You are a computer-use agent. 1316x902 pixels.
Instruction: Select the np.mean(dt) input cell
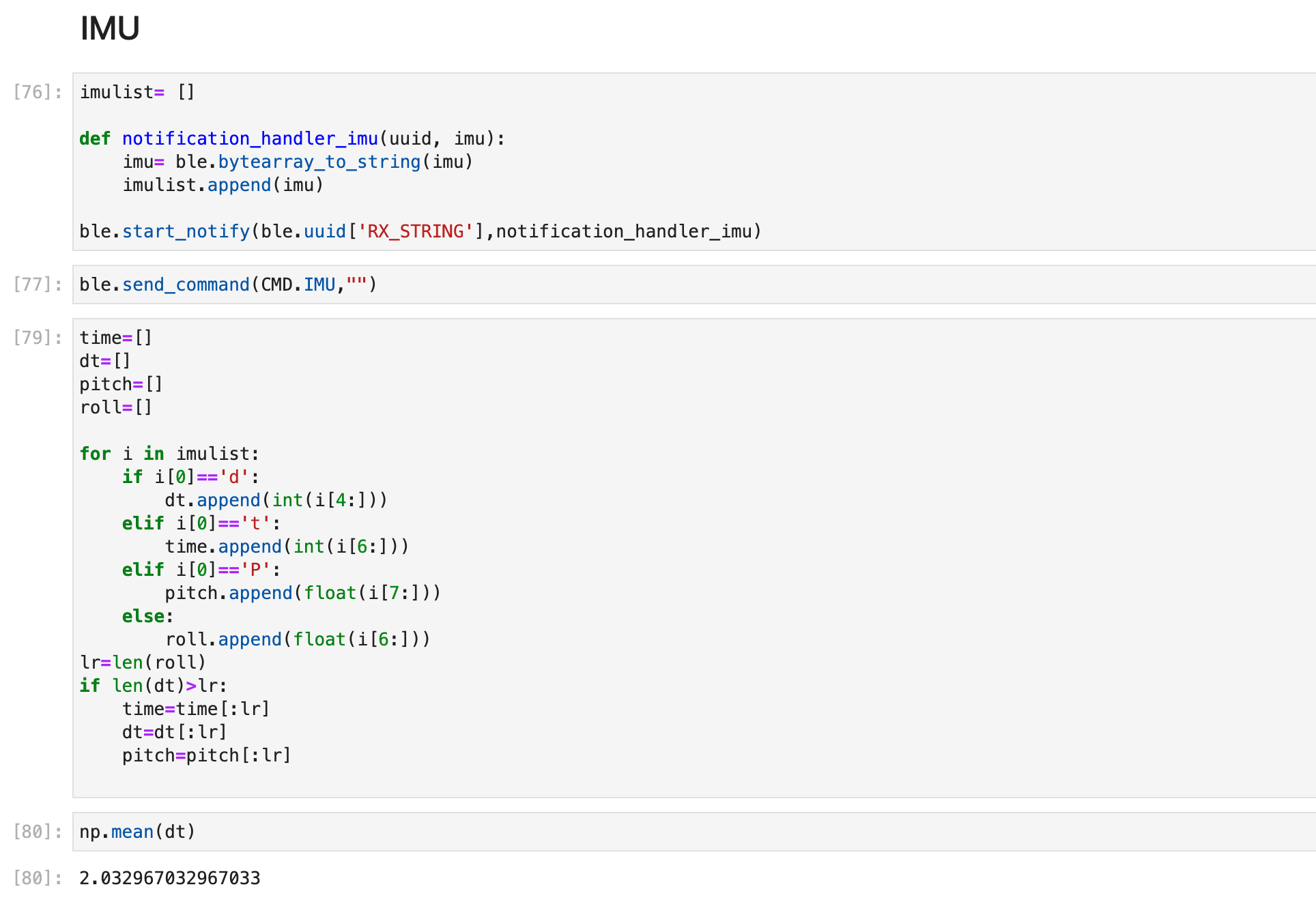click(694, 832)
